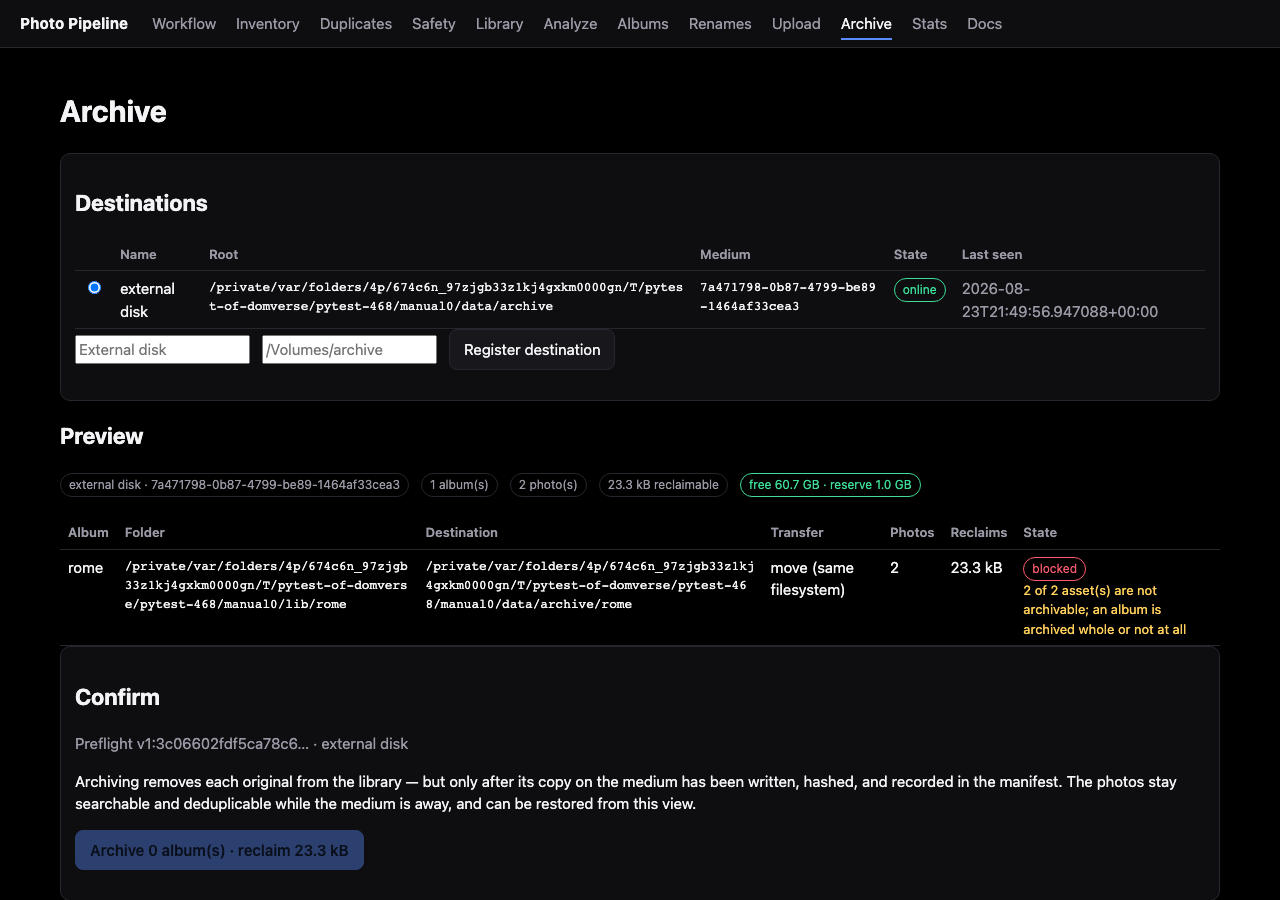Screen dimensions: 1280x900
Task: Open the Workflow tab
Action: (184, 24)
